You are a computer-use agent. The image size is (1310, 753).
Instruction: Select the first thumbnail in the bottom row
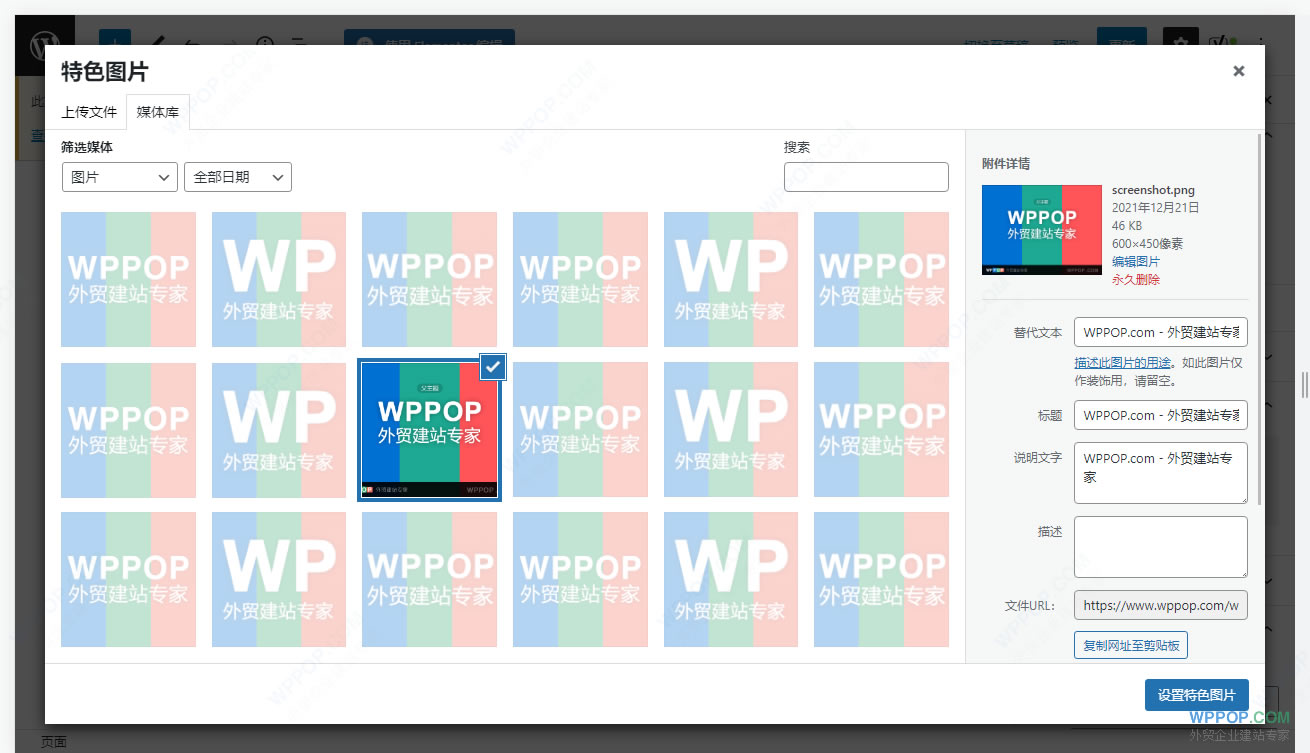pos(128,580)
